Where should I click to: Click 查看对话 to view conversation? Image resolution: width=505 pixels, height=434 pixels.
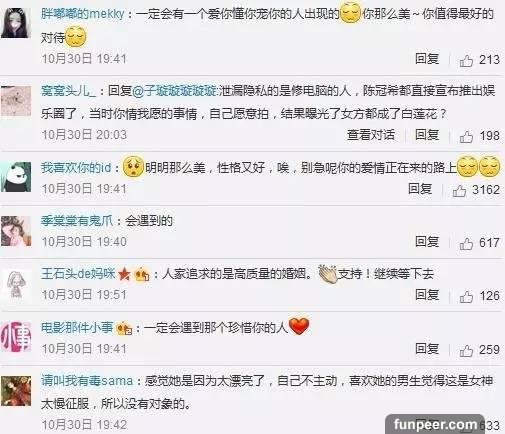click(371, 135)
